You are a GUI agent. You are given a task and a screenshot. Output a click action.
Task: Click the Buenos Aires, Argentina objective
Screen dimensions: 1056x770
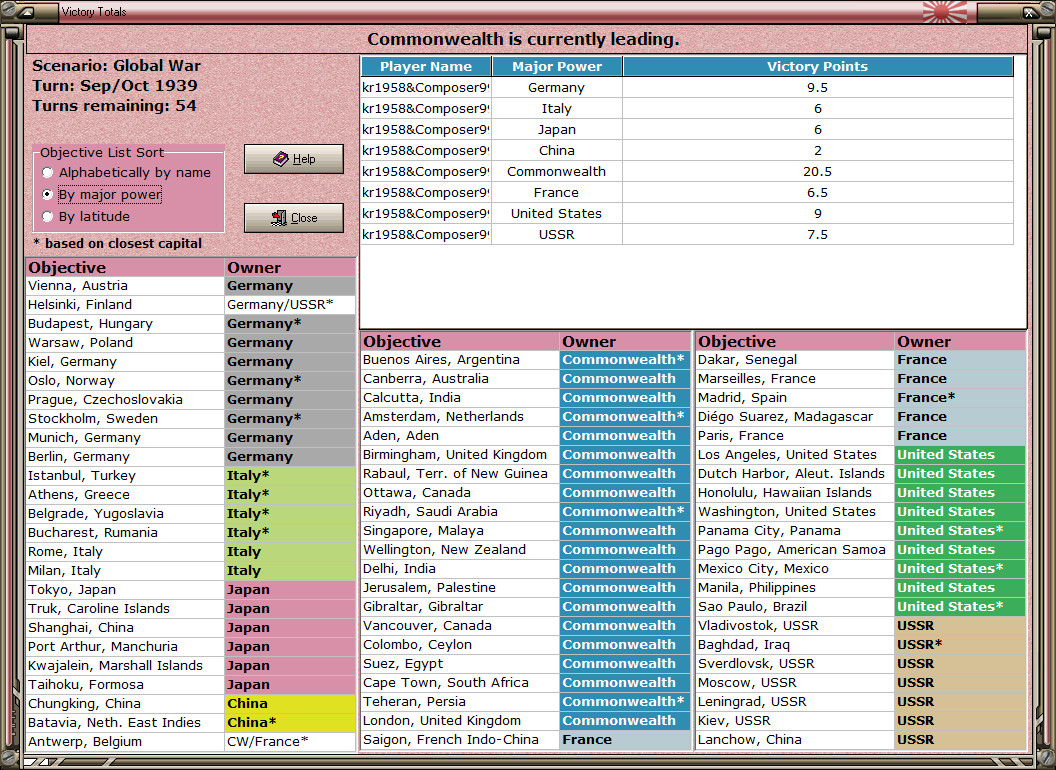pyautogui.click(x=460, y=360)
